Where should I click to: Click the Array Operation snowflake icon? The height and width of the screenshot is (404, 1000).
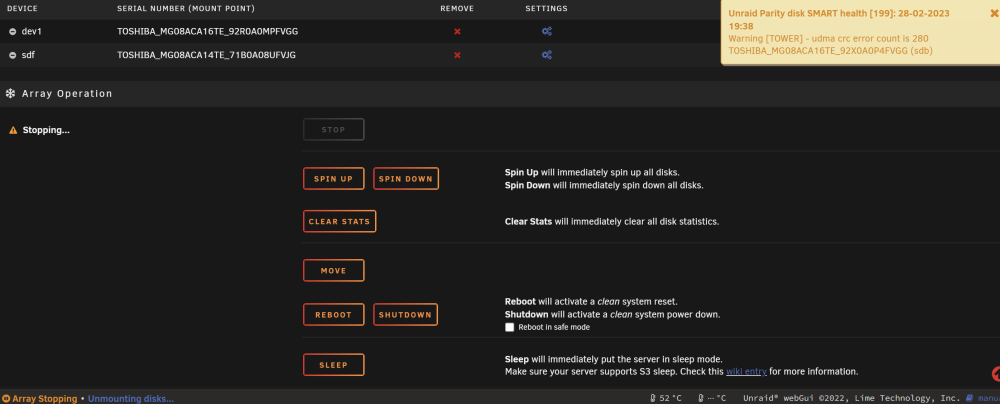tap(10, 94)
